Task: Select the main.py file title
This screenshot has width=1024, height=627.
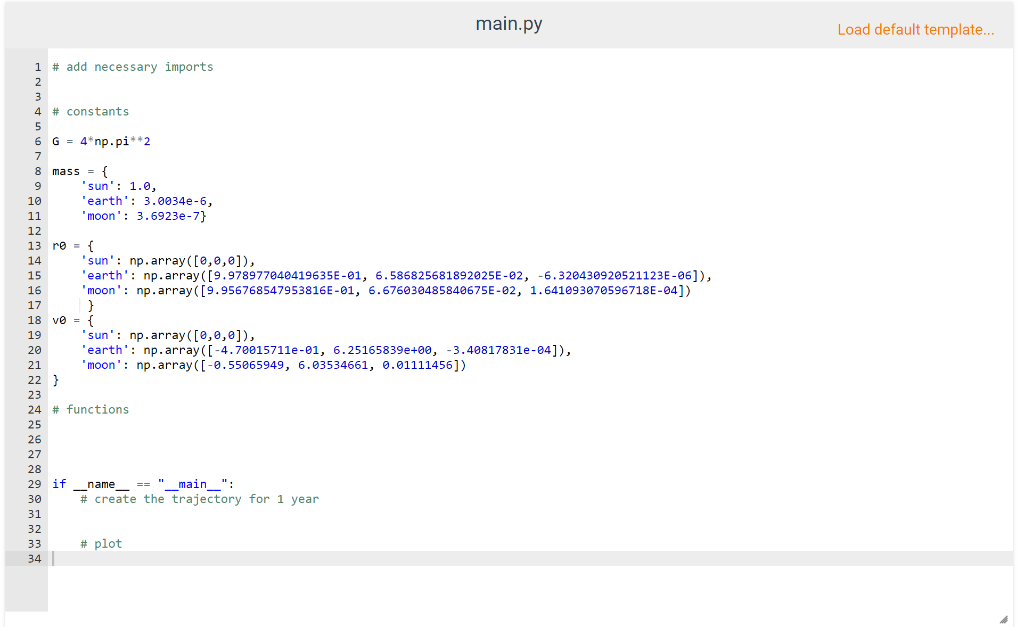Action: [x=511, y=22]
